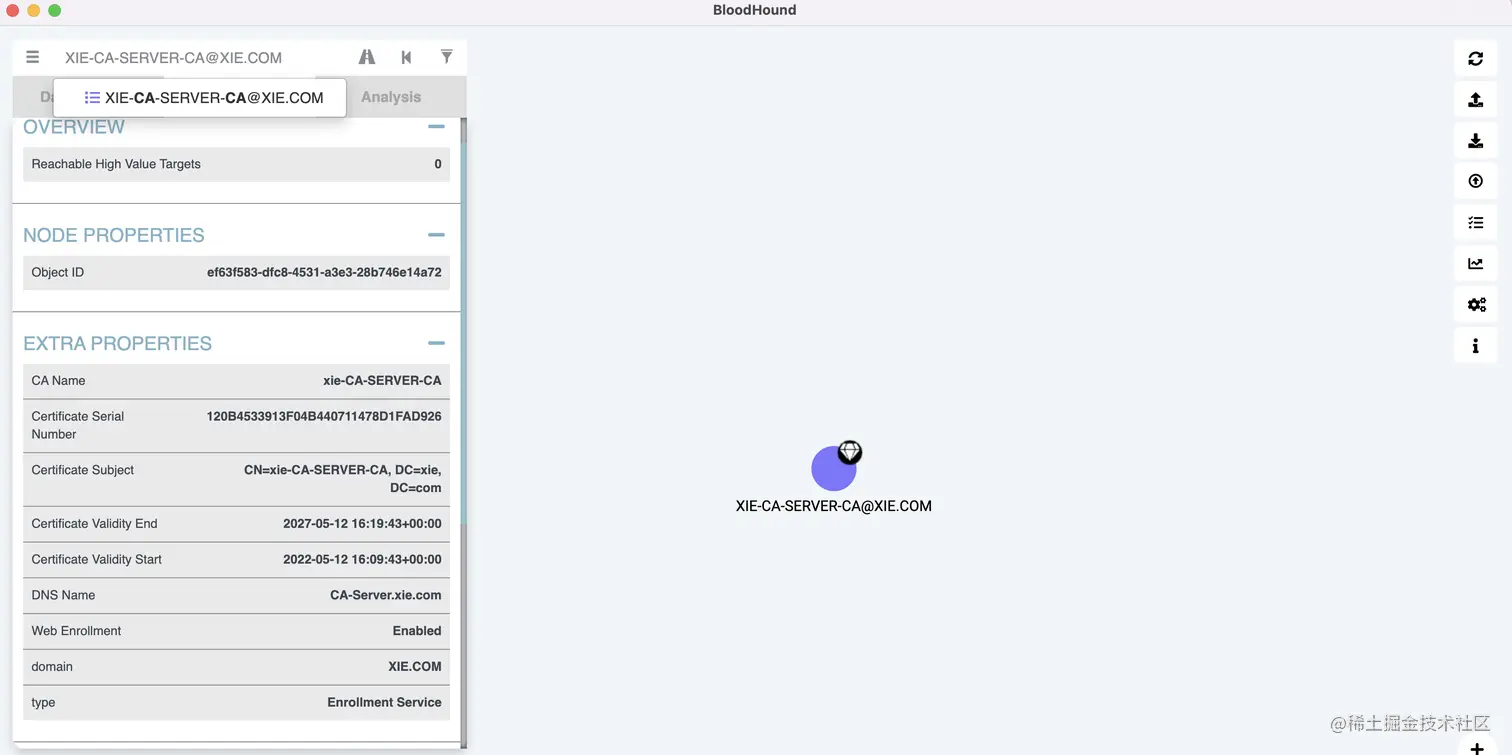The image size is (1512, 755).
Task: Click the node label XIE-CA-SERVER-CA@XIE.COM in graph
Action: [834, 506]
